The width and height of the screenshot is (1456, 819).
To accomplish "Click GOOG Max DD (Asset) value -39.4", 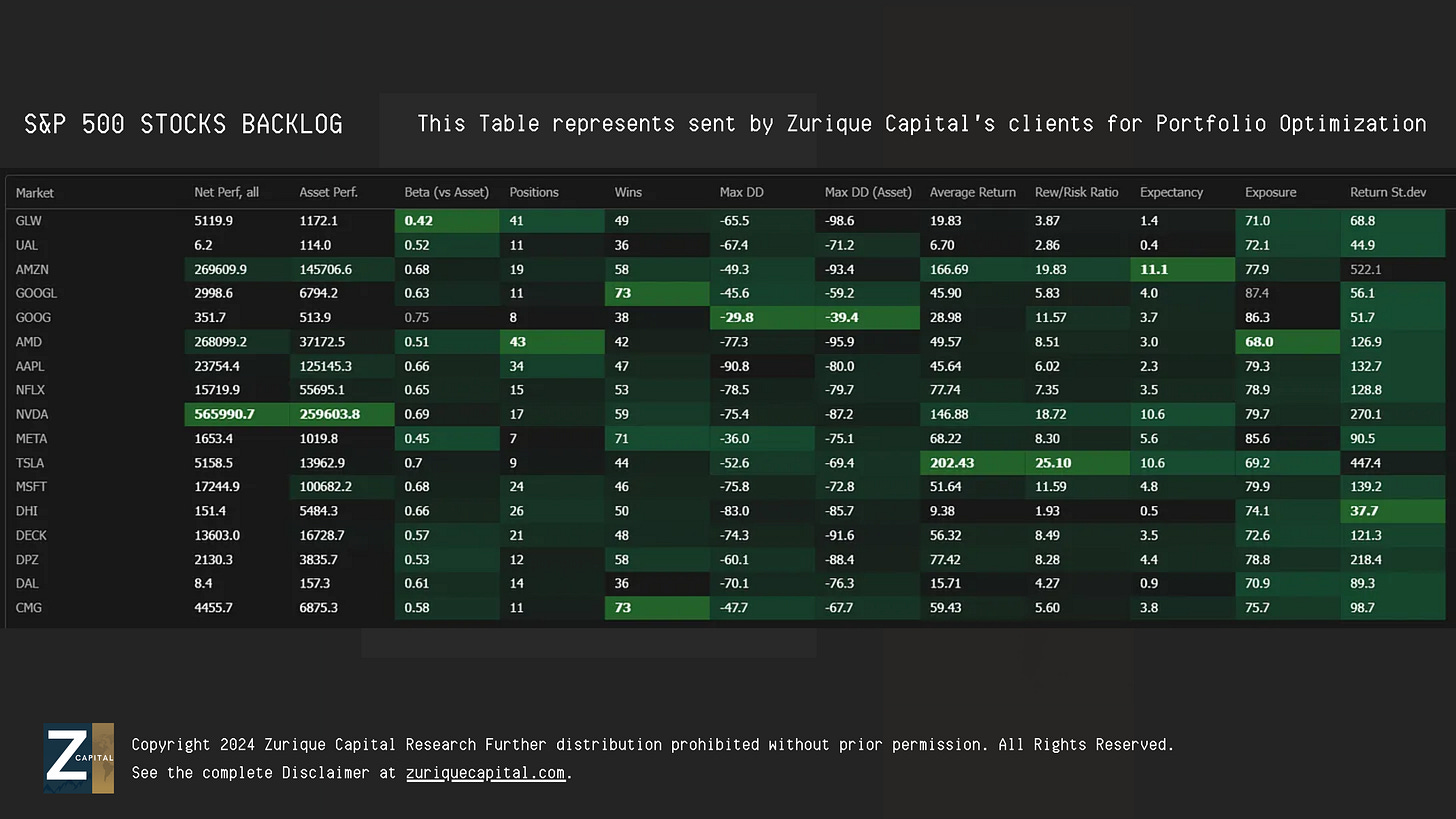I will pyautogui.click(x=841, y=317).
